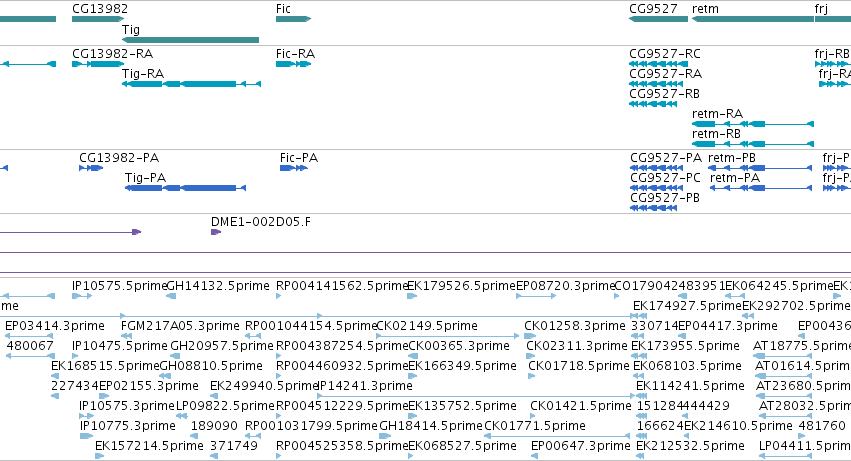Viewport: 851px width, 461px height.
Task: Select EST CK01258.3prime
Action: click(x=575, y=326)
